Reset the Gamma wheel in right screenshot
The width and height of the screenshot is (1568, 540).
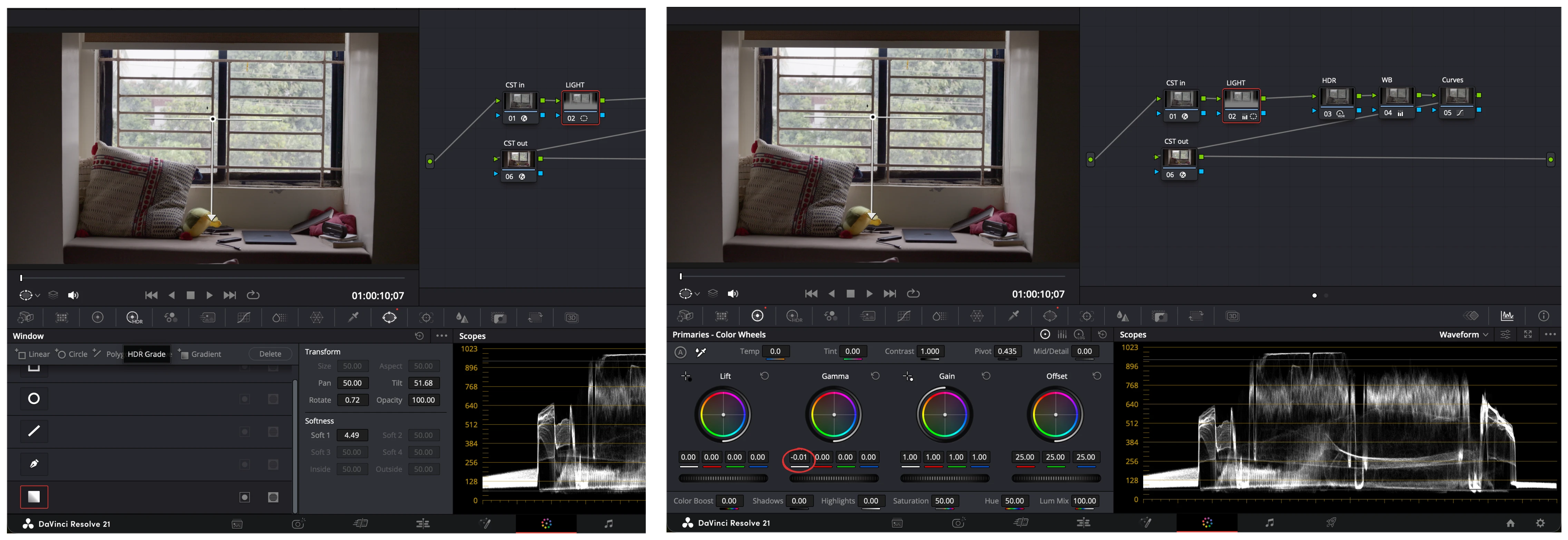click(x=875, y=376)
